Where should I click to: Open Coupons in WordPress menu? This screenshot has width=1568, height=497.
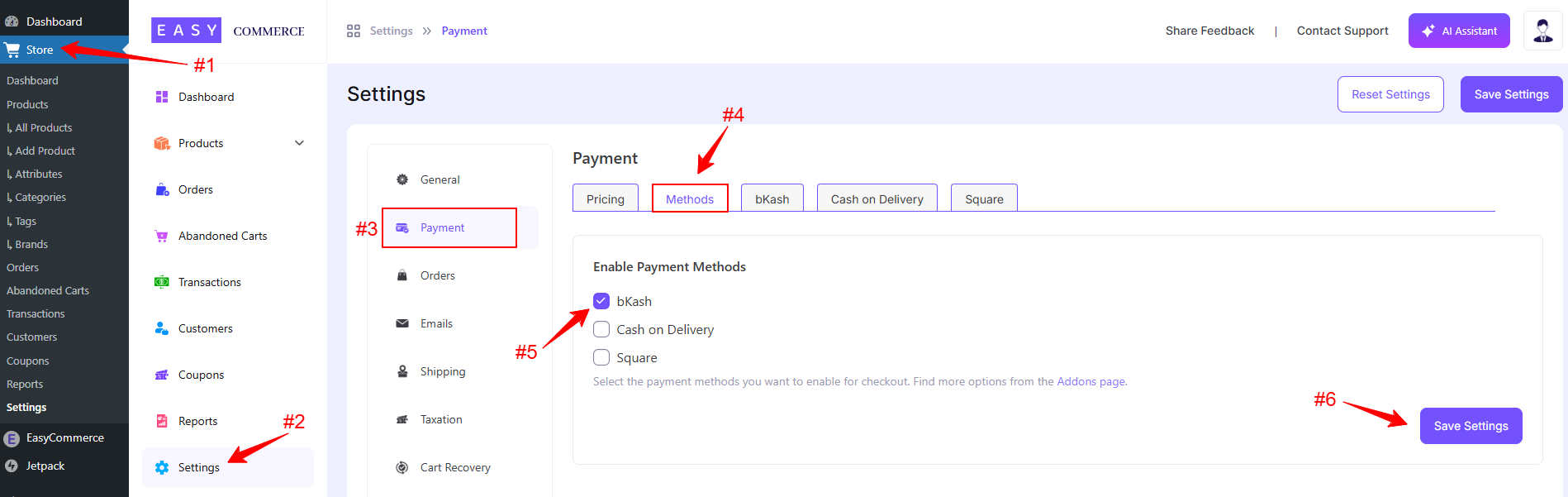(x=28, y=361)
